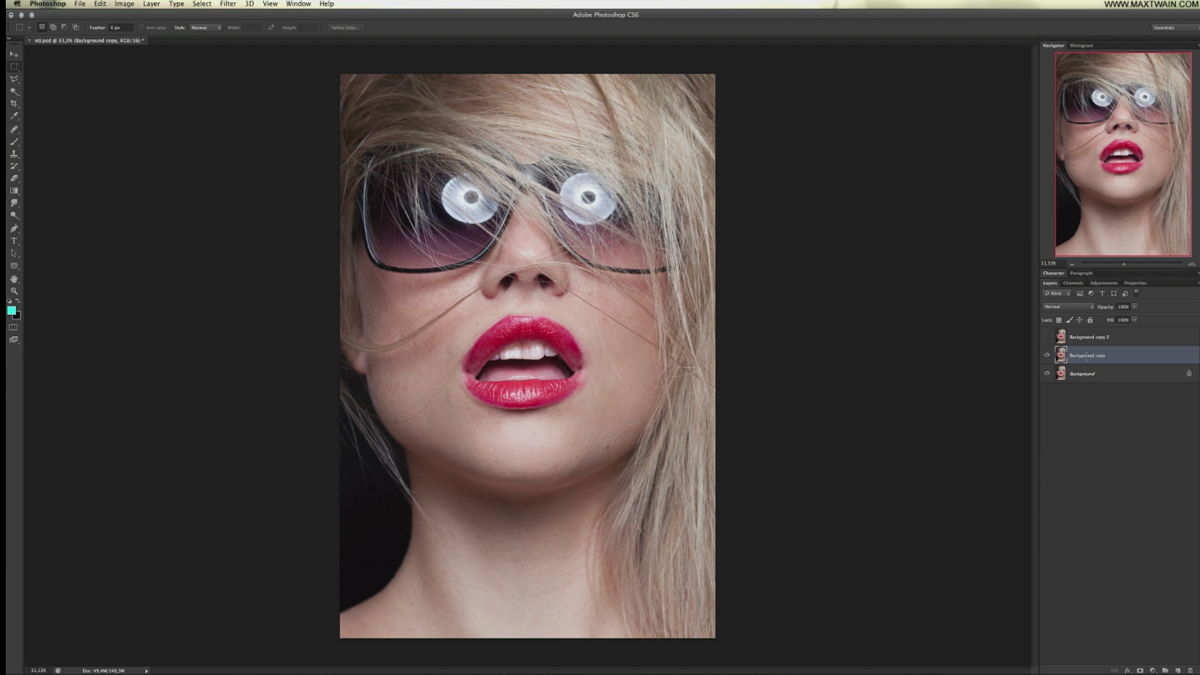
Task: Select the Clone Stamp tool
Action: pos(14,154)
